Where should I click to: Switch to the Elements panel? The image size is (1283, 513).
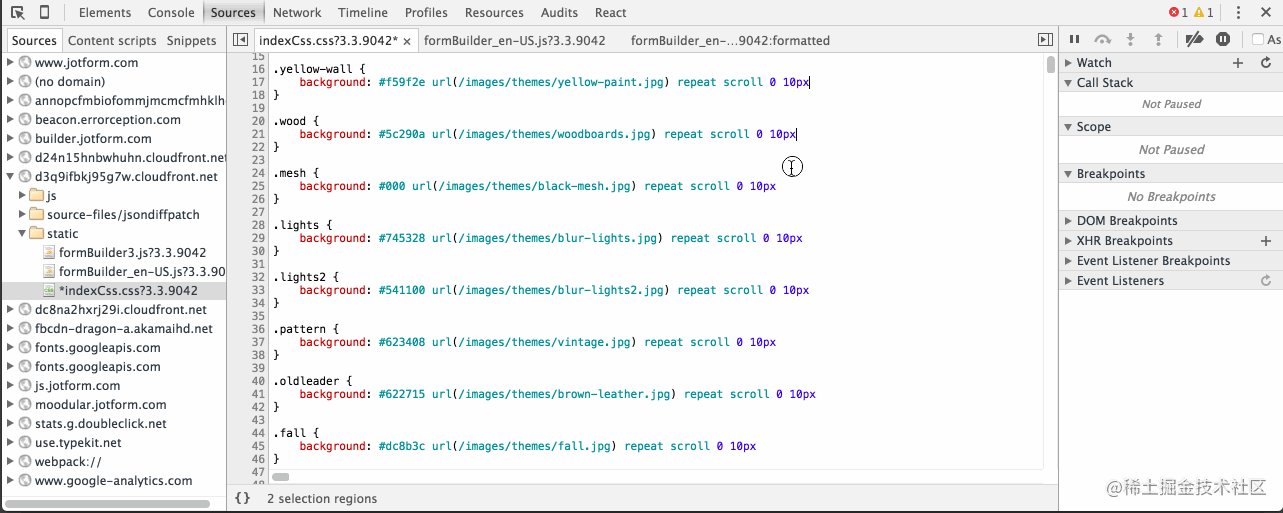[105, 13]
